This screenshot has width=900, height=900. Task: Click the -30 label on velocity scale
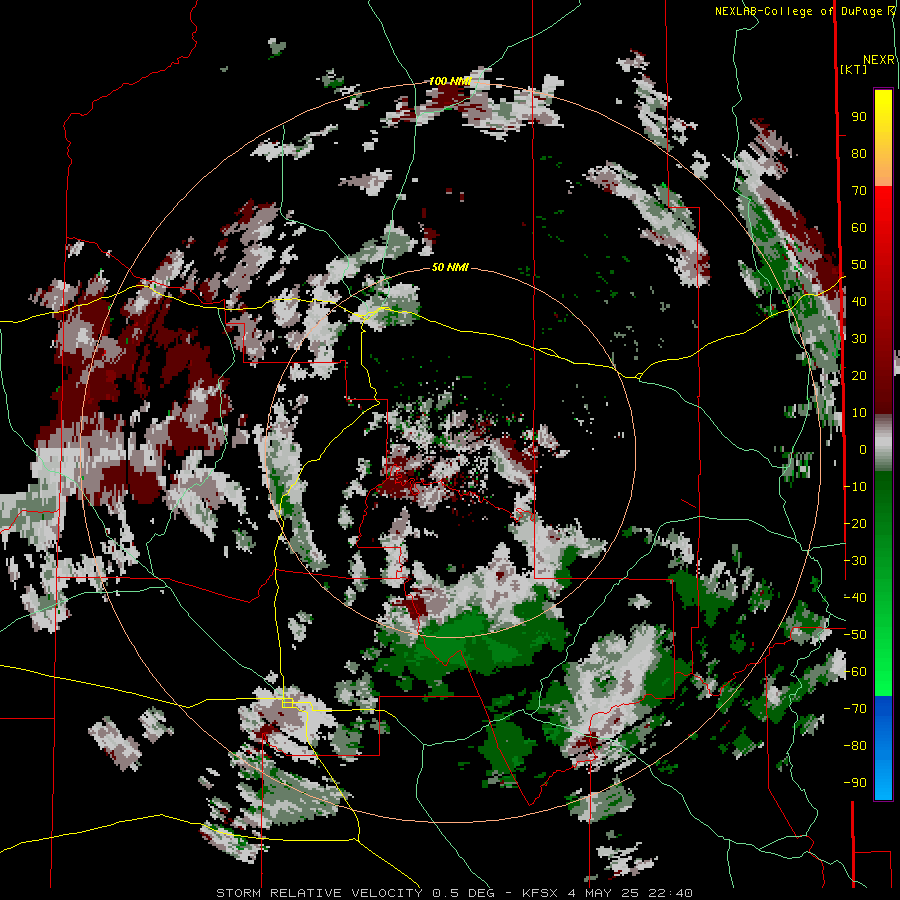tap(856, 561)
